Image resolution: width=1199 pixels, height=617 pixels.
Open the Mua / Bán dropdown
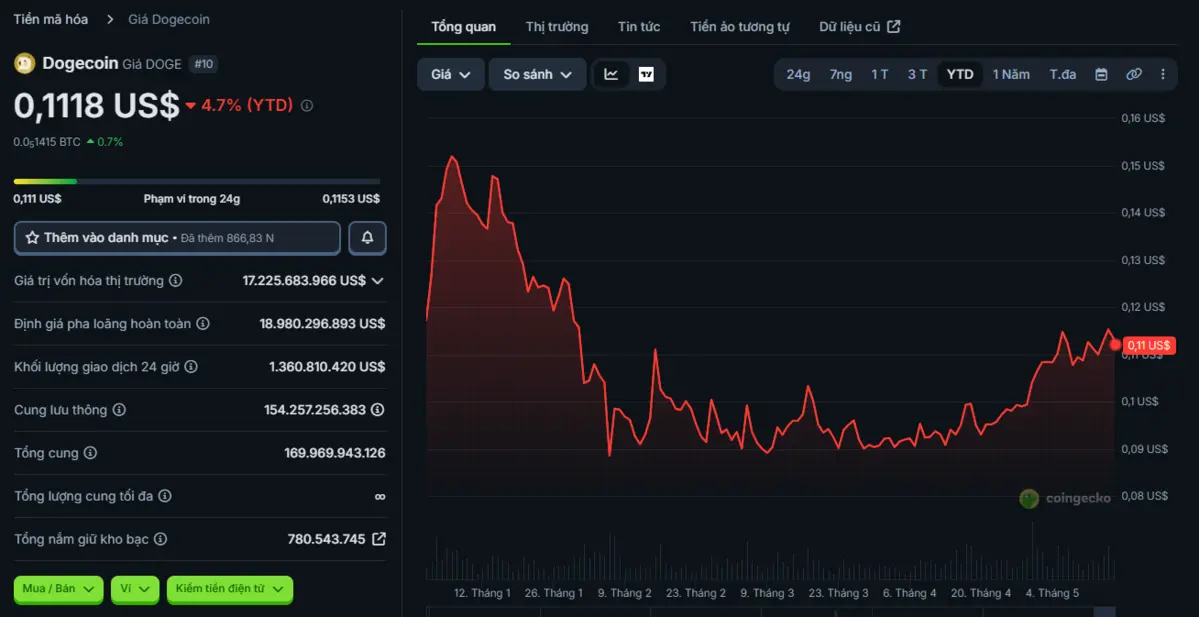58,589
